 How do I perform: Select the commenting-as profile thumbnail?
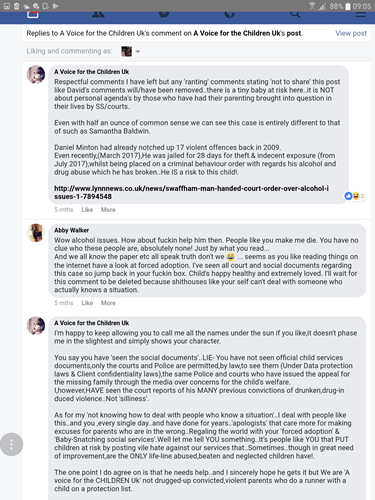126,51
